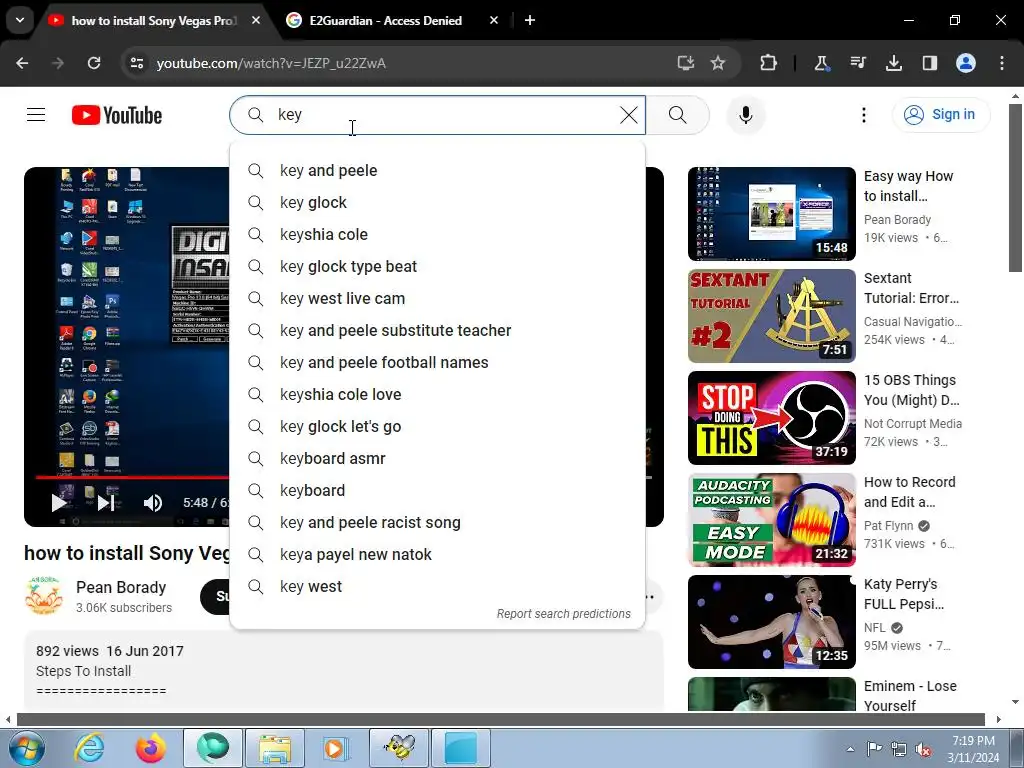Image resolution: width=1024 pixels, height=768 pixels.
Task: Choose suggestion 'key glock type beat'
Action: coord(438,266)
